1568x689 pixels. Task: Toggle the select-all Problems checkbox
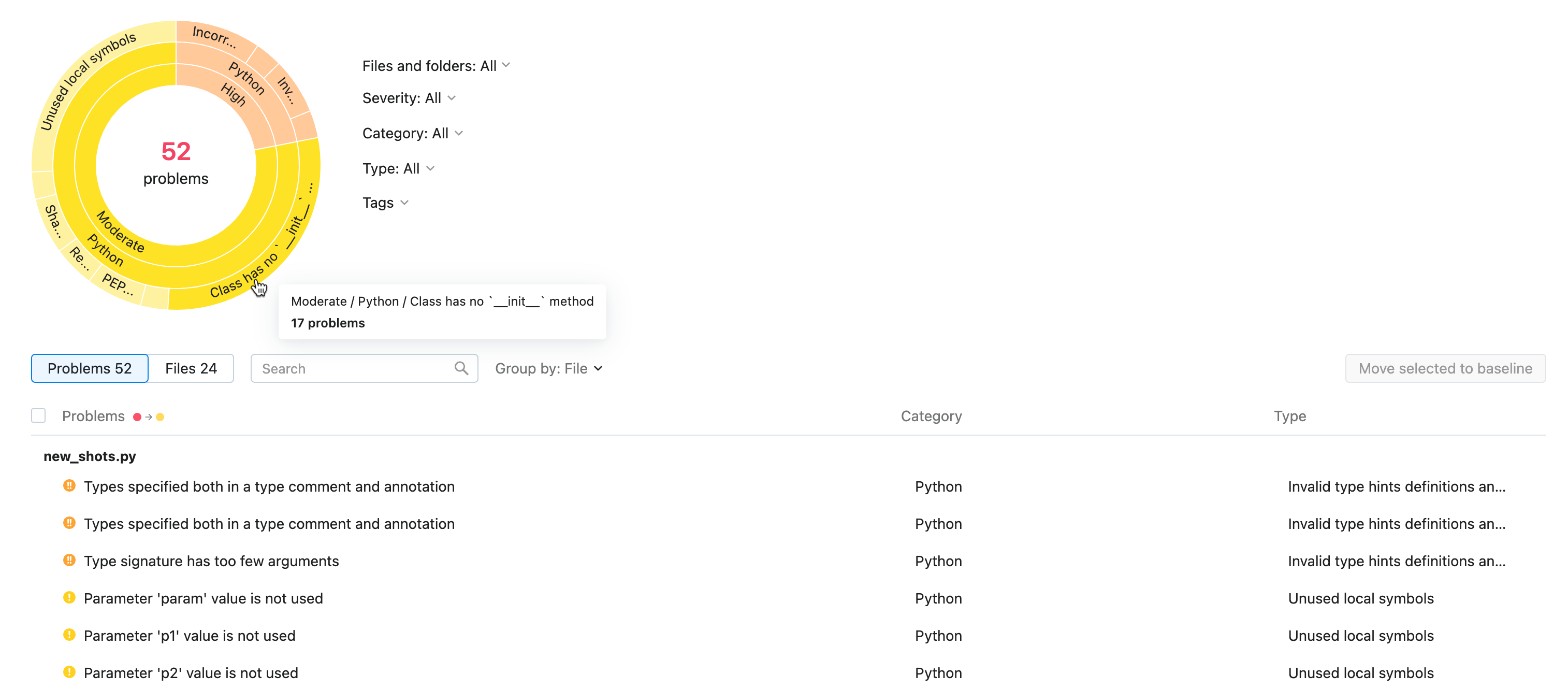(38, 415)
